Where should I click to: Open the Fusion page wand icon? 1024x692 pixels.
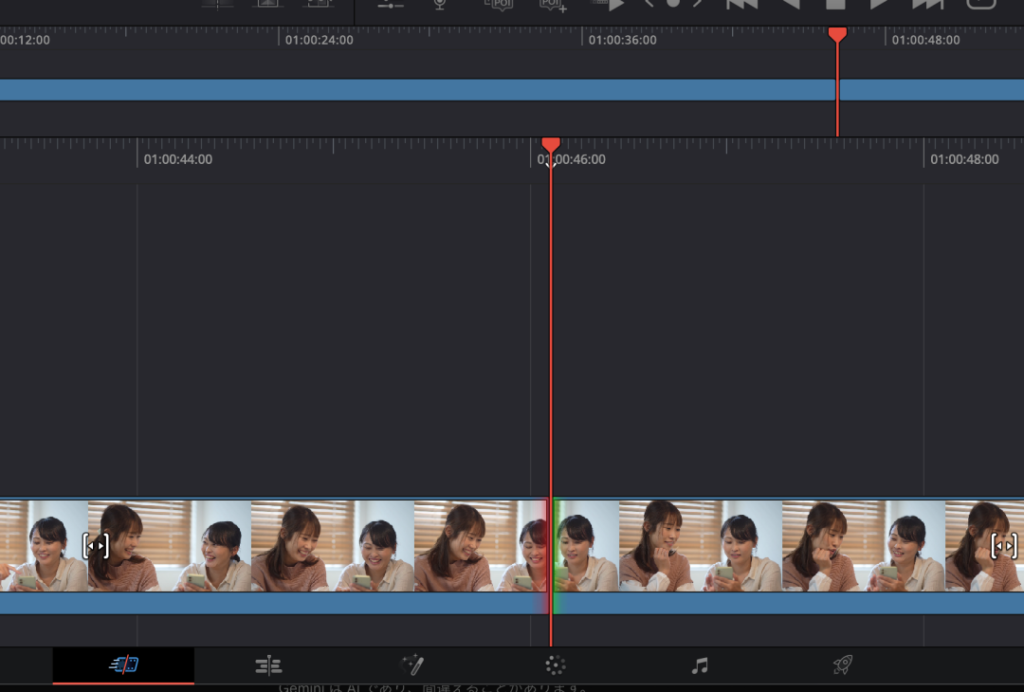pos(412,665)
